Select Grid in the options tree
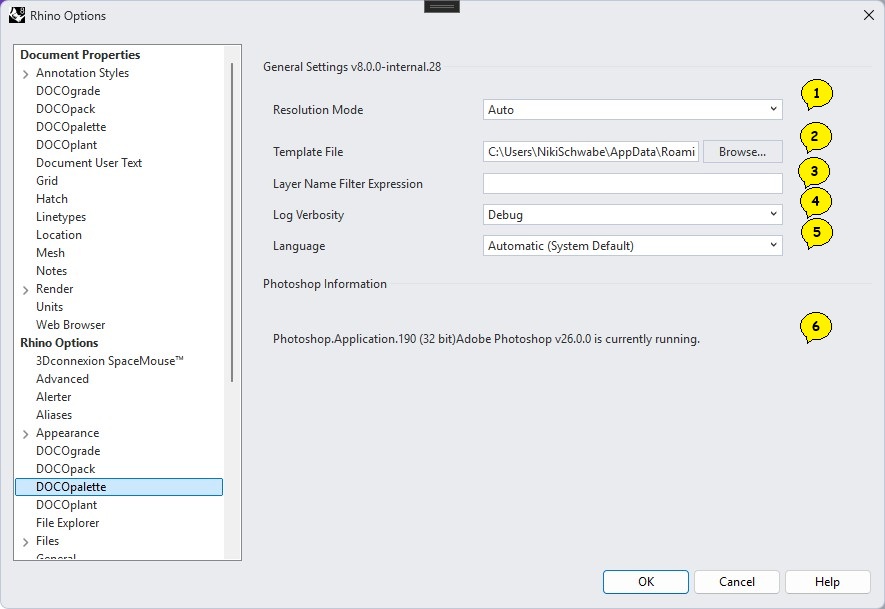885x609 pixels. coord(47,181)
